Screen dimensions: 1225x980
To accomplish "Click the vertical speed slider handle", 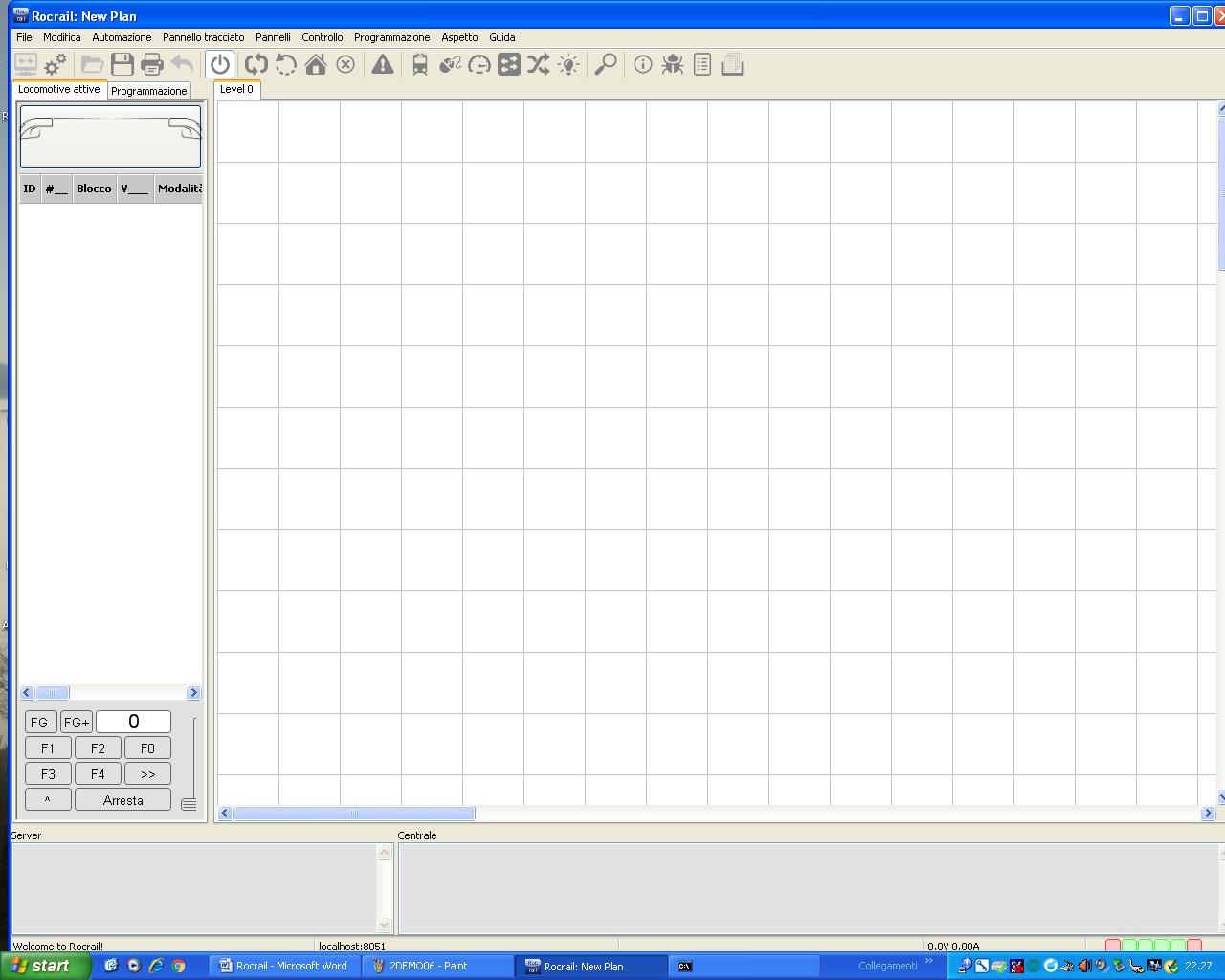I will coord(189,804).
